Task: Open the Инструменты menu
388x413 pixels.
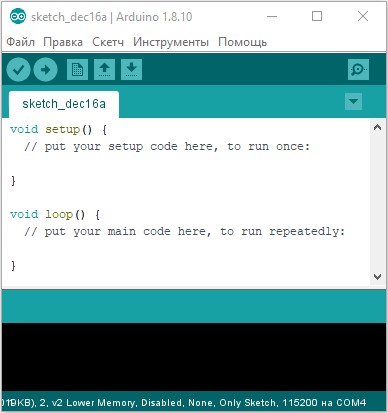Action: [171, 42]
